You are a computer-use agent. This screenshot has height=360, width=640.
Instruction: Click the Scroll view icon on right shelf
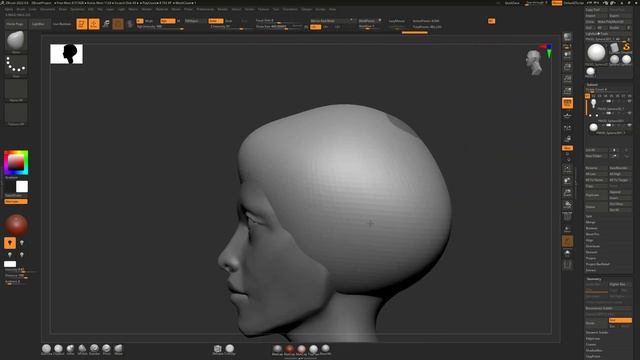click(x=567, y=55)
